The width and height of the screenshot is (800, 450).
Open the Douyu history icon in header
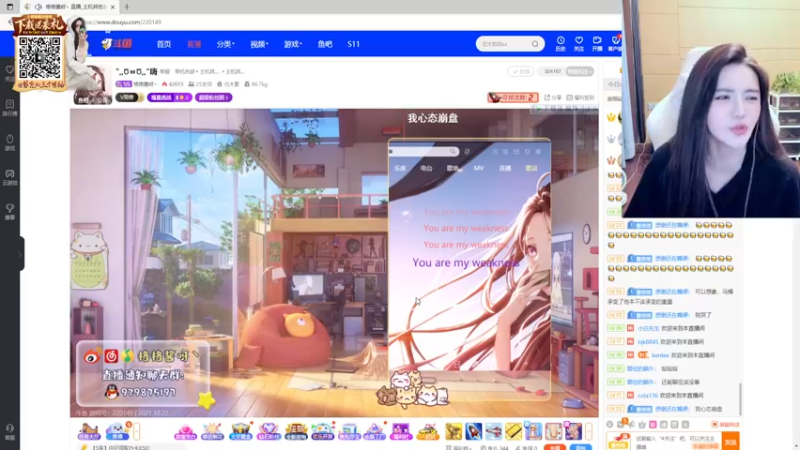pyautogui.click(x=560, y=43)
